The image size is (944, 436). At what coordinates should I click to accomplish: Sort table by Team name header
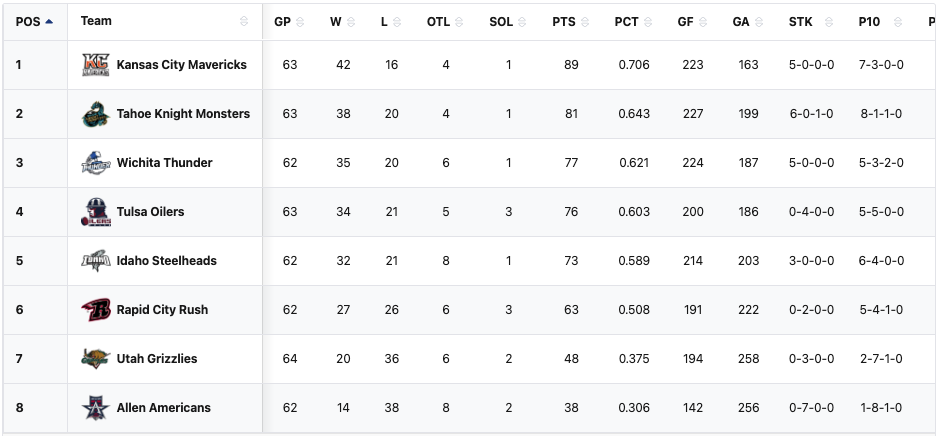[x=97, y=21]
